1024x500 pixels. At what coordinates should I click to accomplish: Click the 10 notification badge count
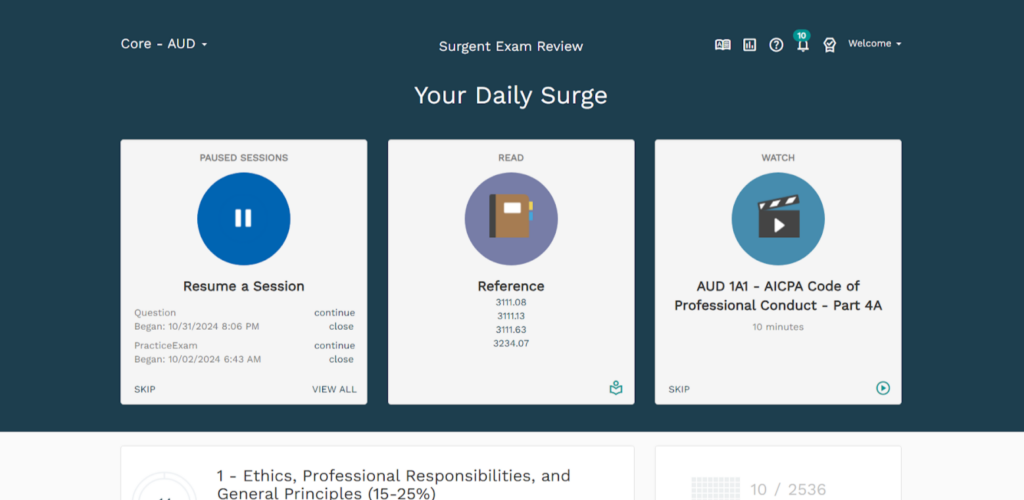pos(802,35)
